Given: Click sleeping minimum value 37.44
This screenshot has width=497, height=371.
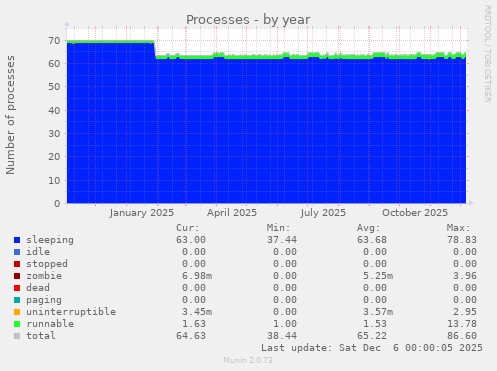Looking at the screenshot, I should pos(282,240).
